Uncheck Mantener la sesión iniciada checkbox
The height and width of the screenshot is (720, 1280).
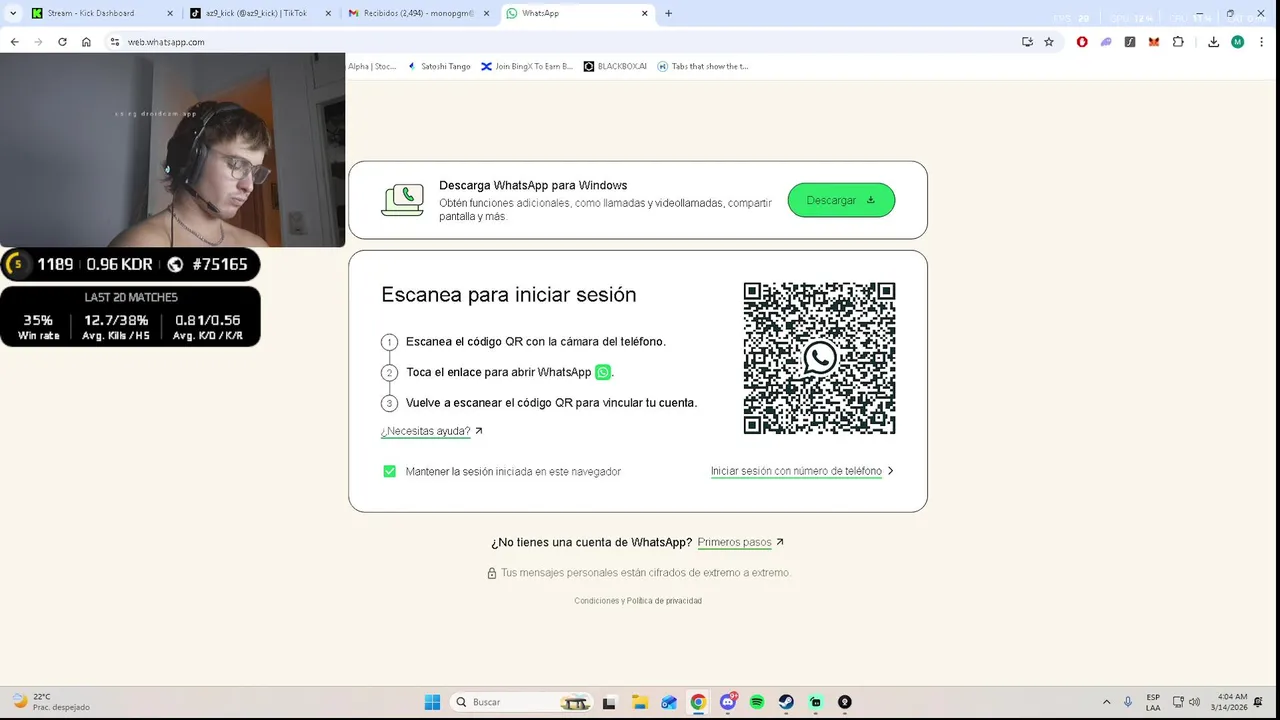click(x=390, y=471)
